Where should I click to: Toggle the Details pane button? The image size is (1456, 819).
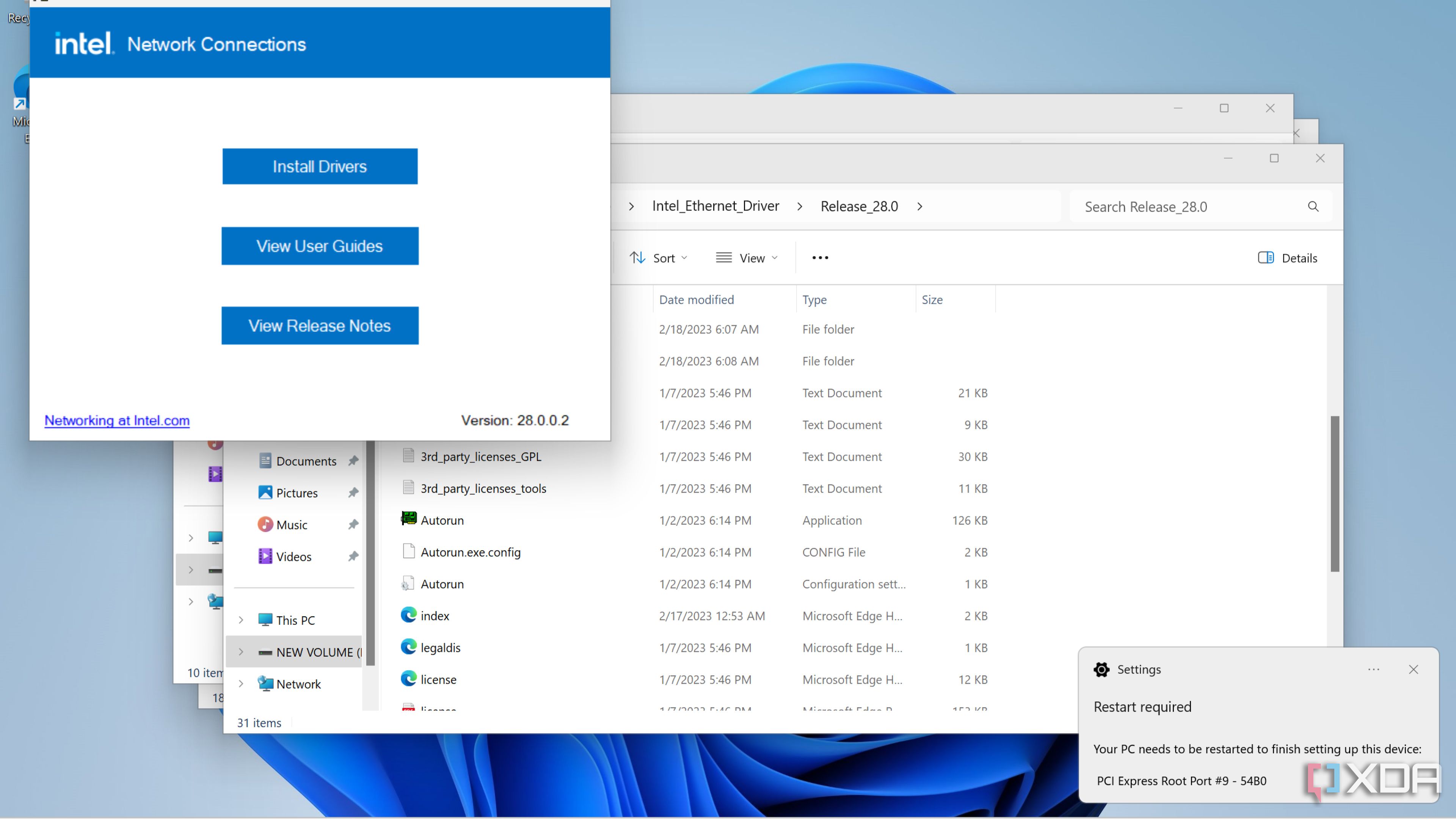click(1288, 258)
